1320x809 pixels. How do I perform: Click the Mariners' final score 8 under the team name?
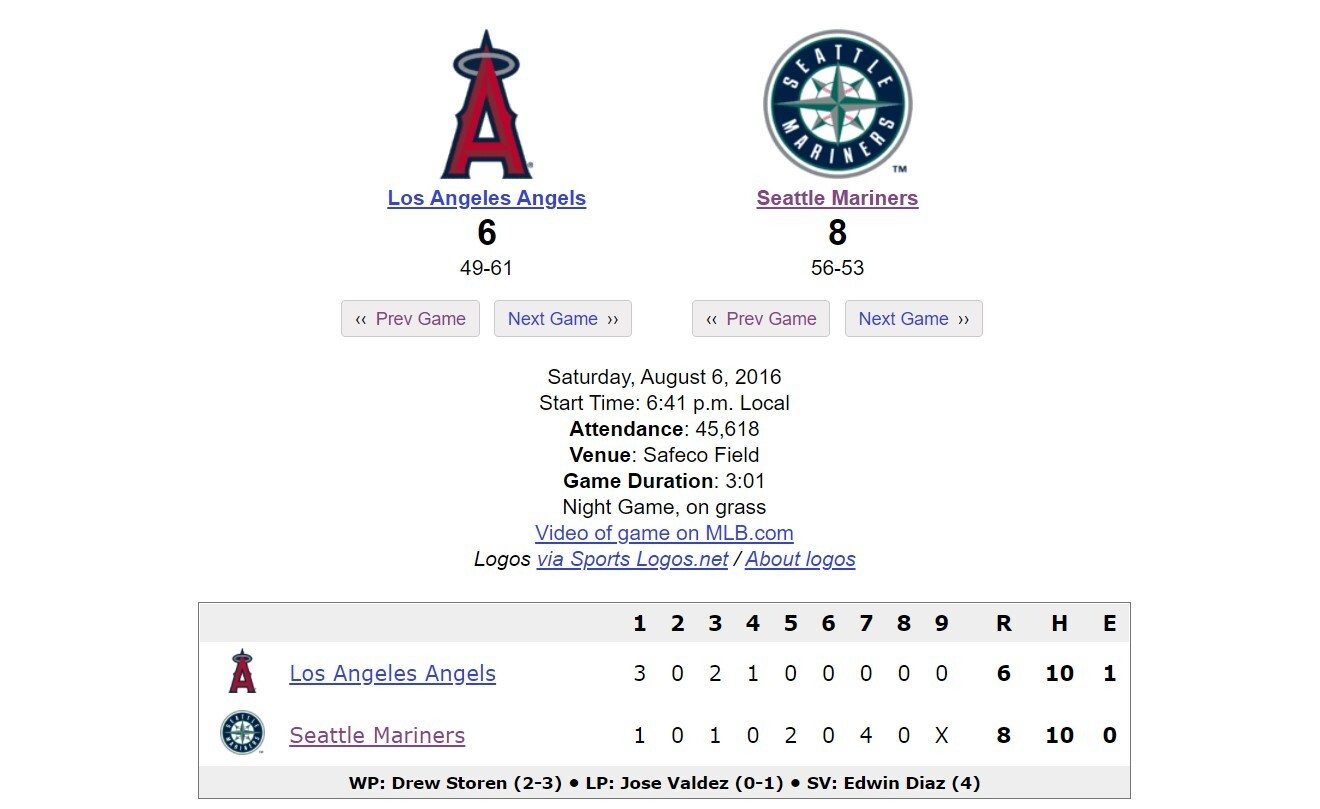pyautogui.click(x=838, y=233)
